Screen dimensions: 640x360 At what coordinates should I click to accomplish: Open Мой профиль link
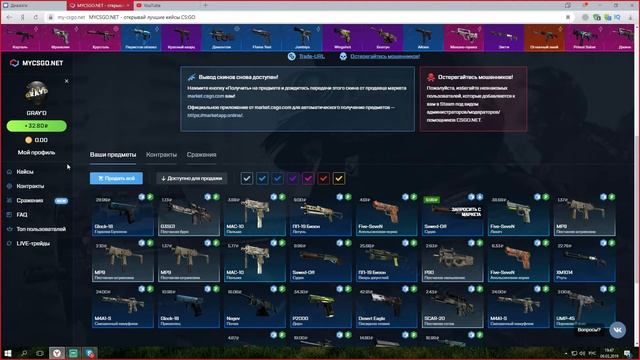click(36, 152)
